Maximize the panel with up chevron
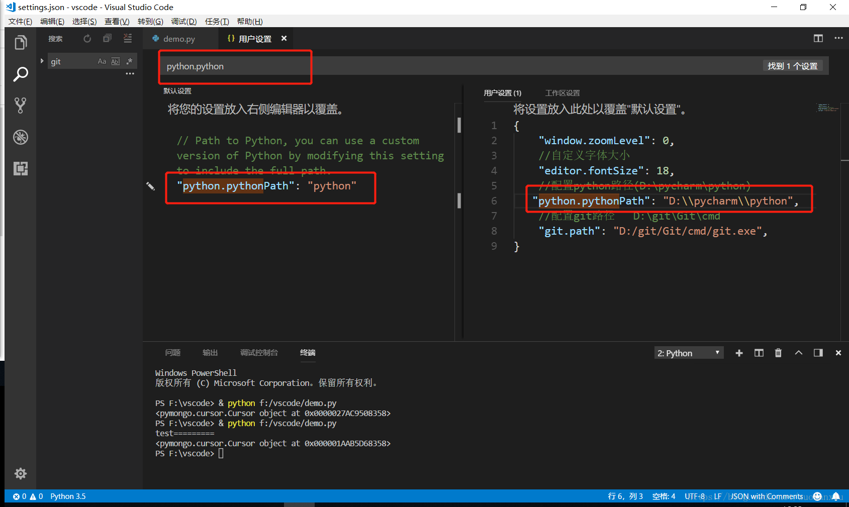 [799, 353]
